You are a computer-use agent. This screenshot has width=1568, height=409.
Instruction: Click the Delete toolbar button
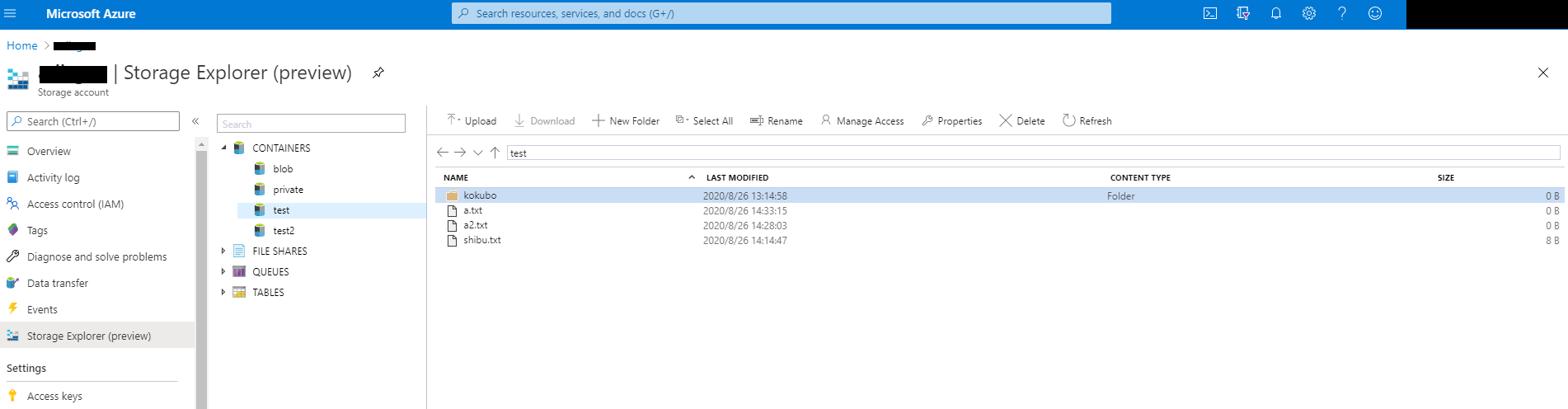(1022, 120)
